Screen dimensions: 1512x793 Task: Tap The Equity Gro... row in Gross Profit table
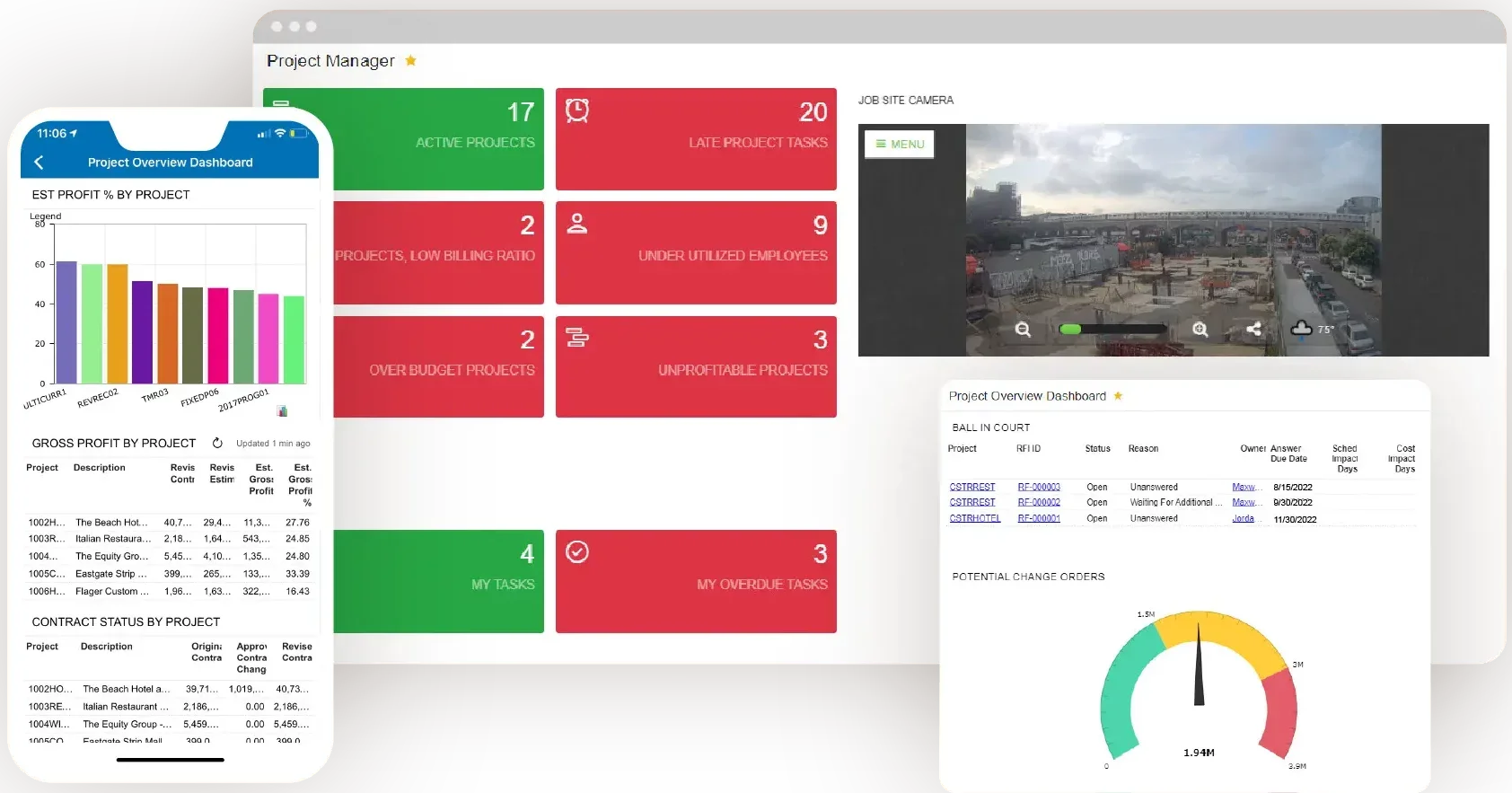coord(169,556)
